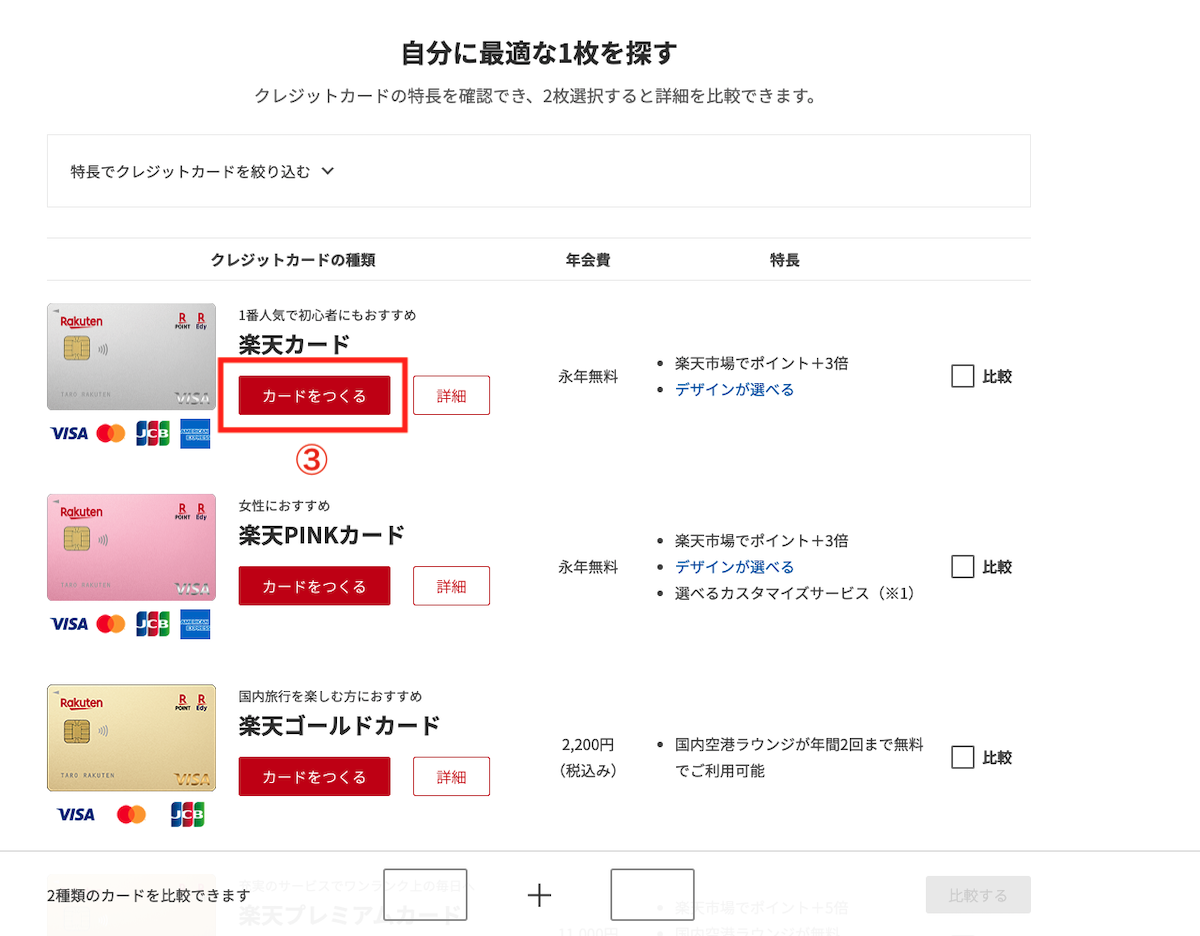Click JCB logo under 楽天カード

coord(153,434)
